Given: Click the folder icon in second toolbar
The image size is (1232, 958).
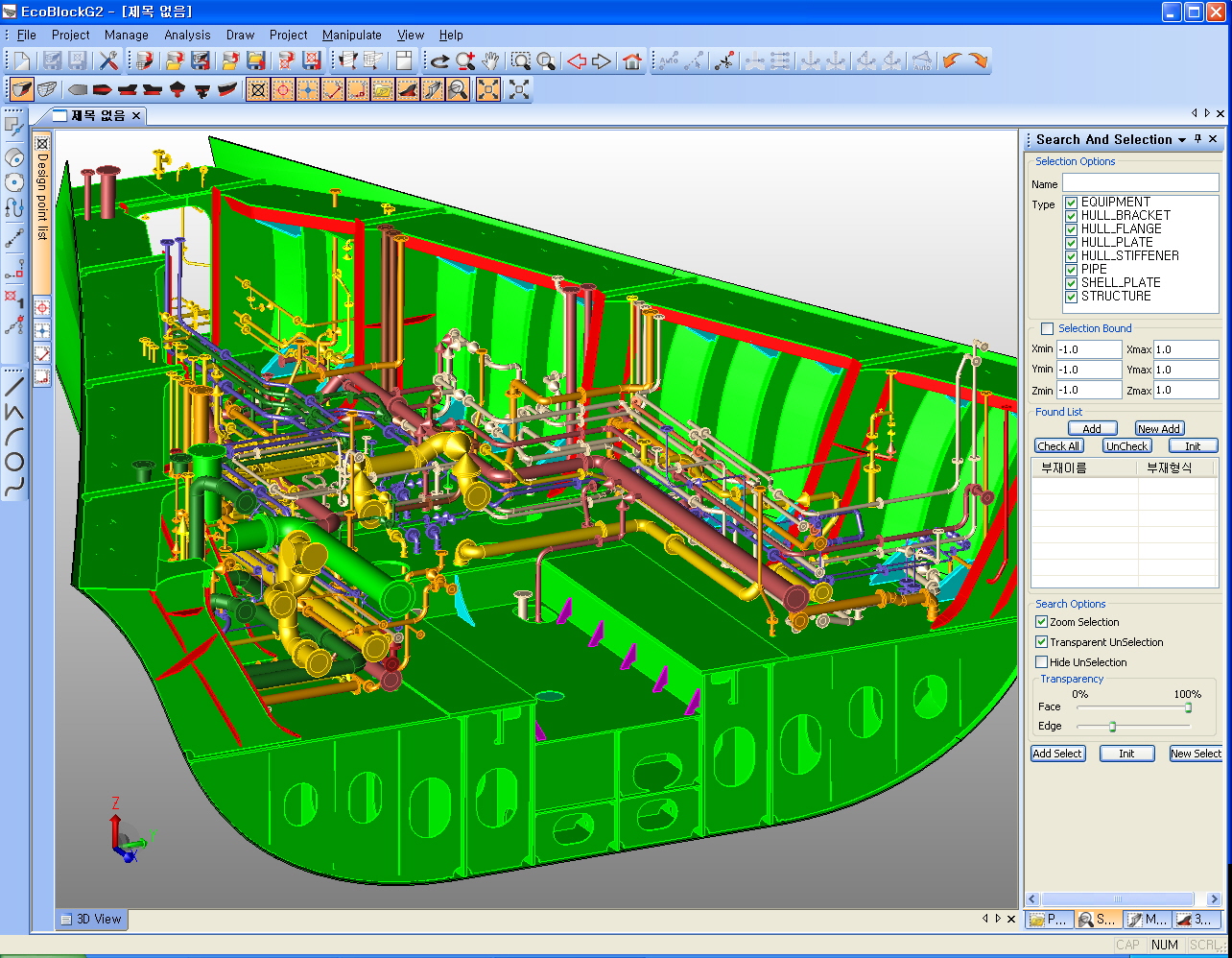Looking at the screenshot, I should [x=383, y=89].
